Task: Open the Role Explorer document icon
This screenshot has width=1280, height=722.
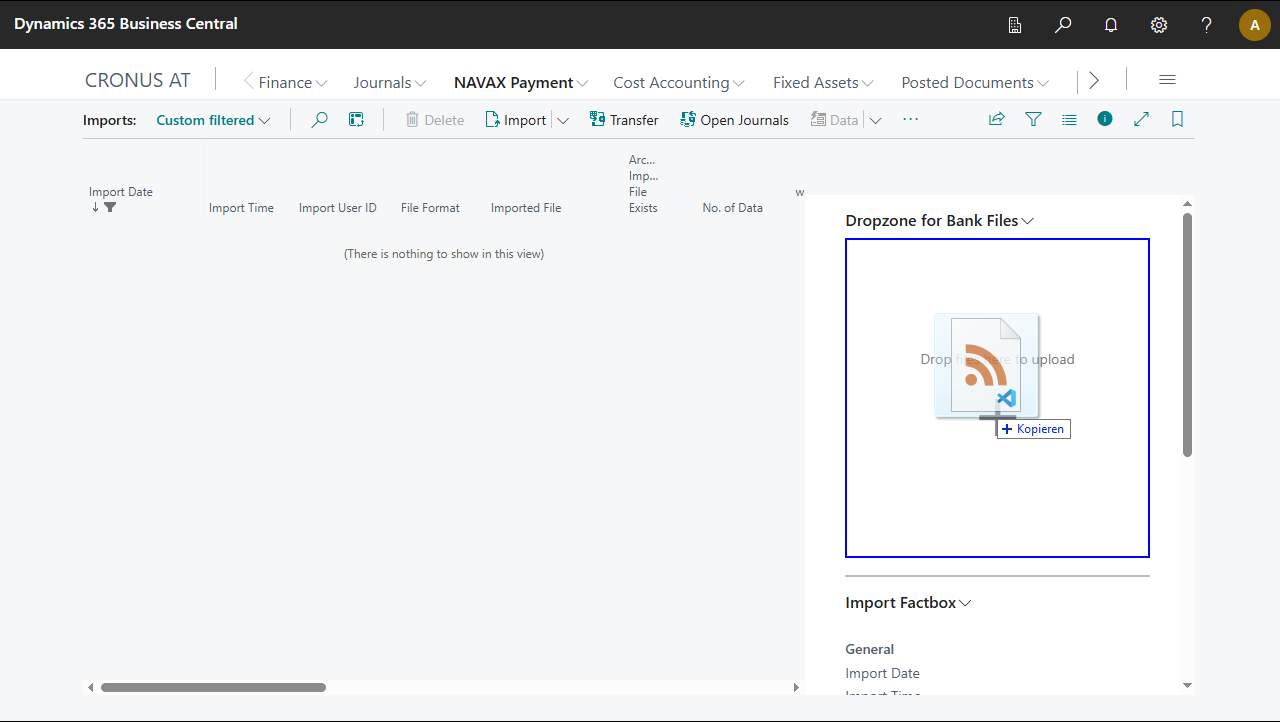Action: click(x=1015, y=25)
